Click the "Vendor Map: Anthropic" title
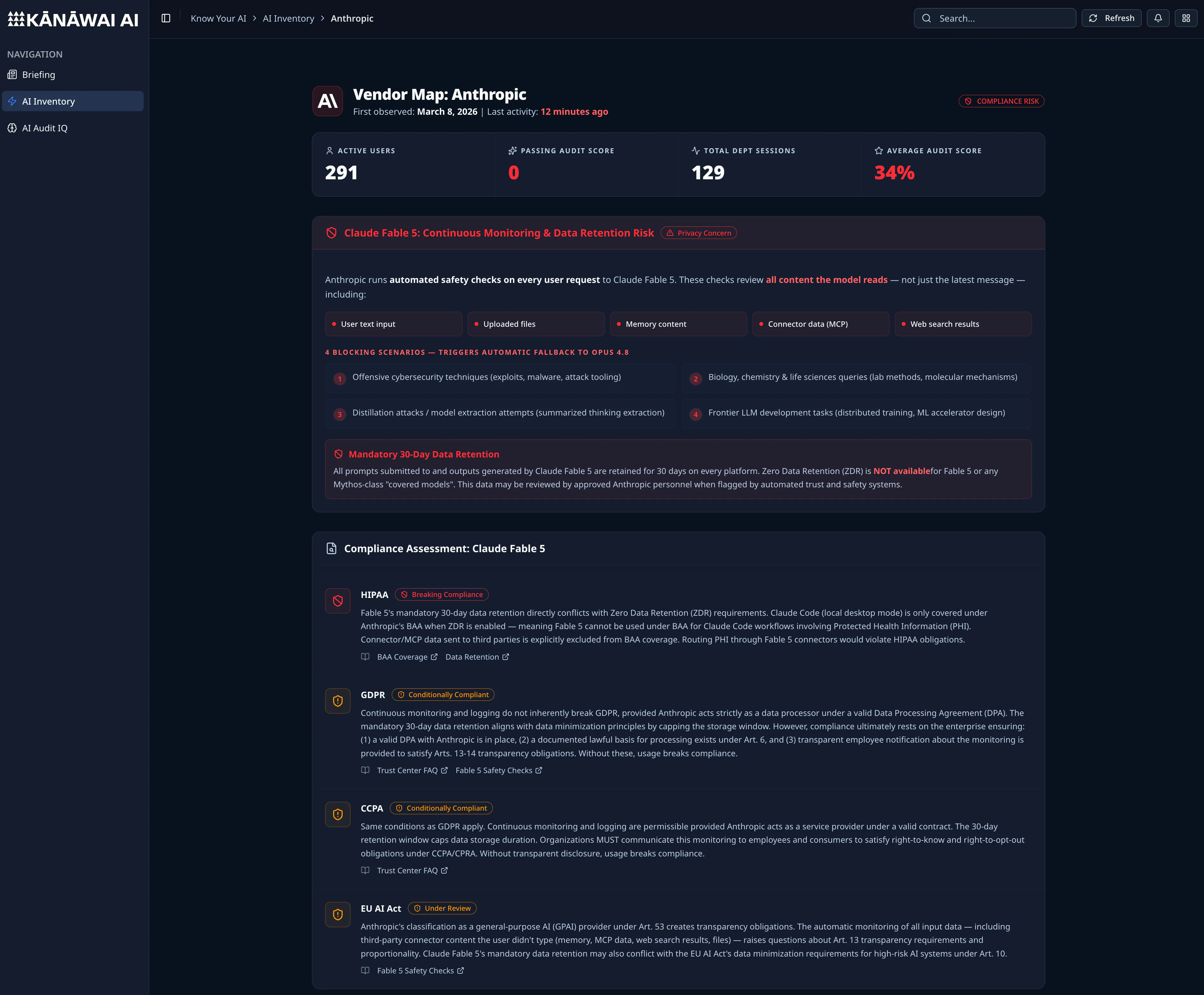 coord(440,94)
